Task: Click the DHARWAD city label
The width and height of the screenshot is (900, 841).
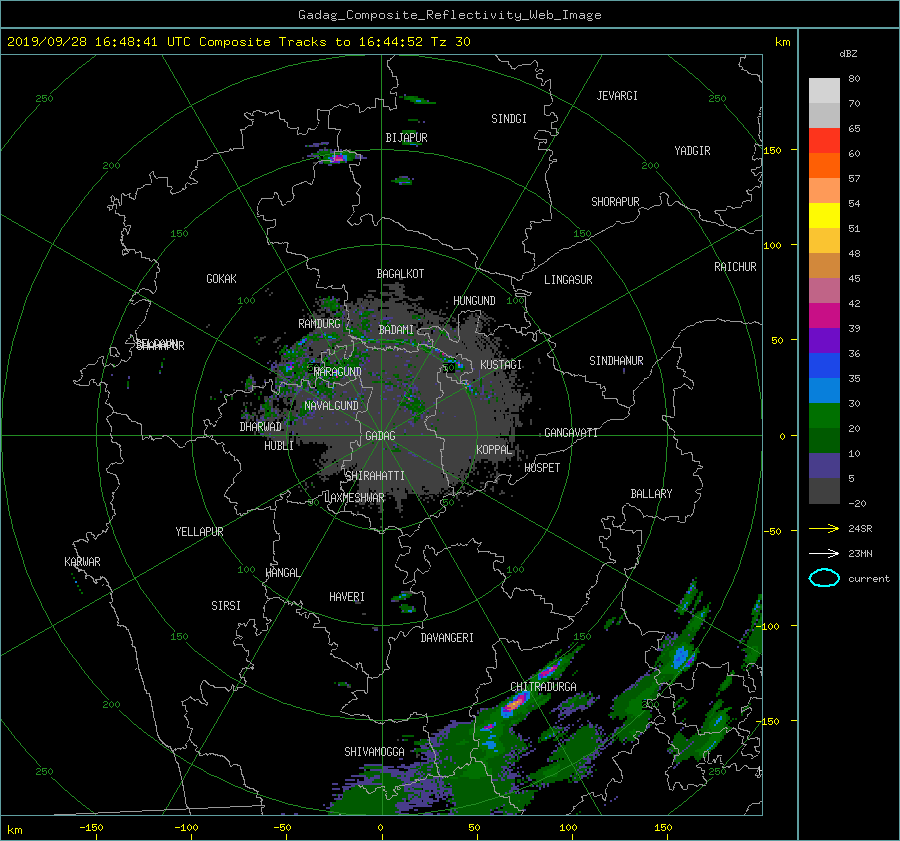Action: click(261, 427)
